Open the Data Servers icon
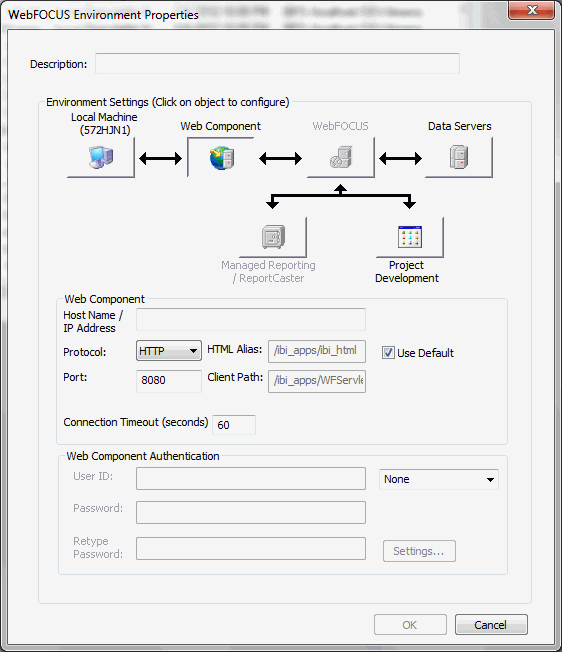This screenshot has width=562, height=652. pyautogui.click(x=459, y=158)
